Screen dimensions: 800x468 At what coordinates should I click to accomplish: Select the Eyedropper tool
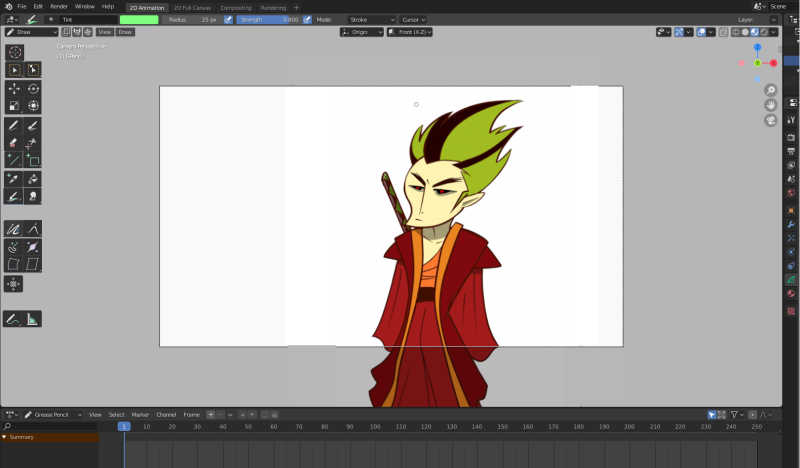tap(14, 179)
